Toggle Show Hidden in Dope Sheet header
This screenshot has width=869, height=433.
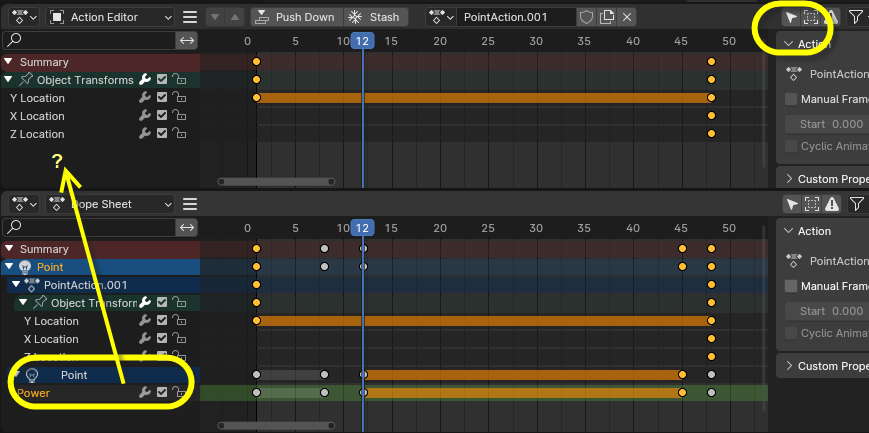(x=812, y=204)
